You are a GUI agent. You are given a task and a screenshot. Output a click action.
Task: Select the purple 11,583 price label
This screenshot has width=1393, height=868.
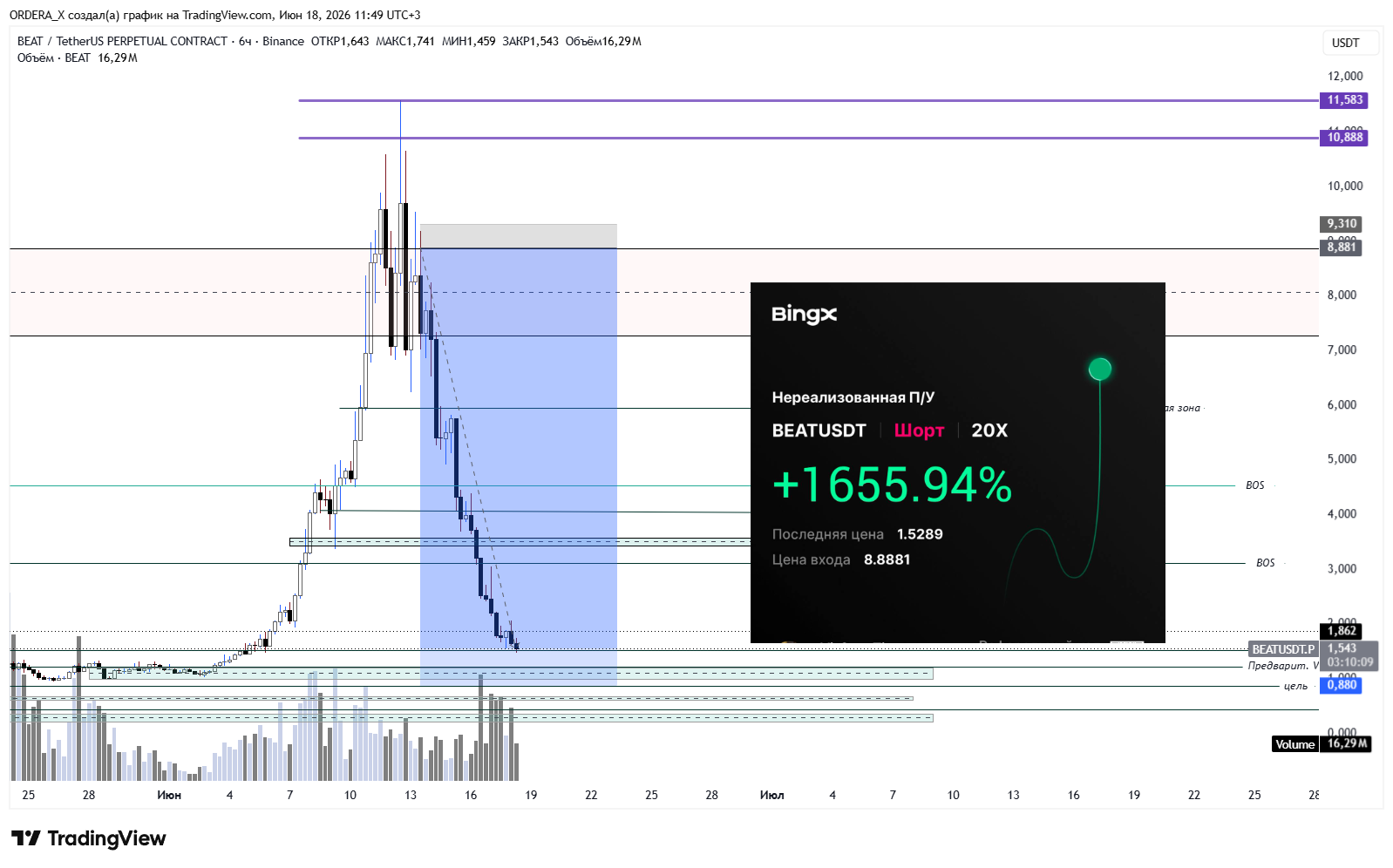1343,100
